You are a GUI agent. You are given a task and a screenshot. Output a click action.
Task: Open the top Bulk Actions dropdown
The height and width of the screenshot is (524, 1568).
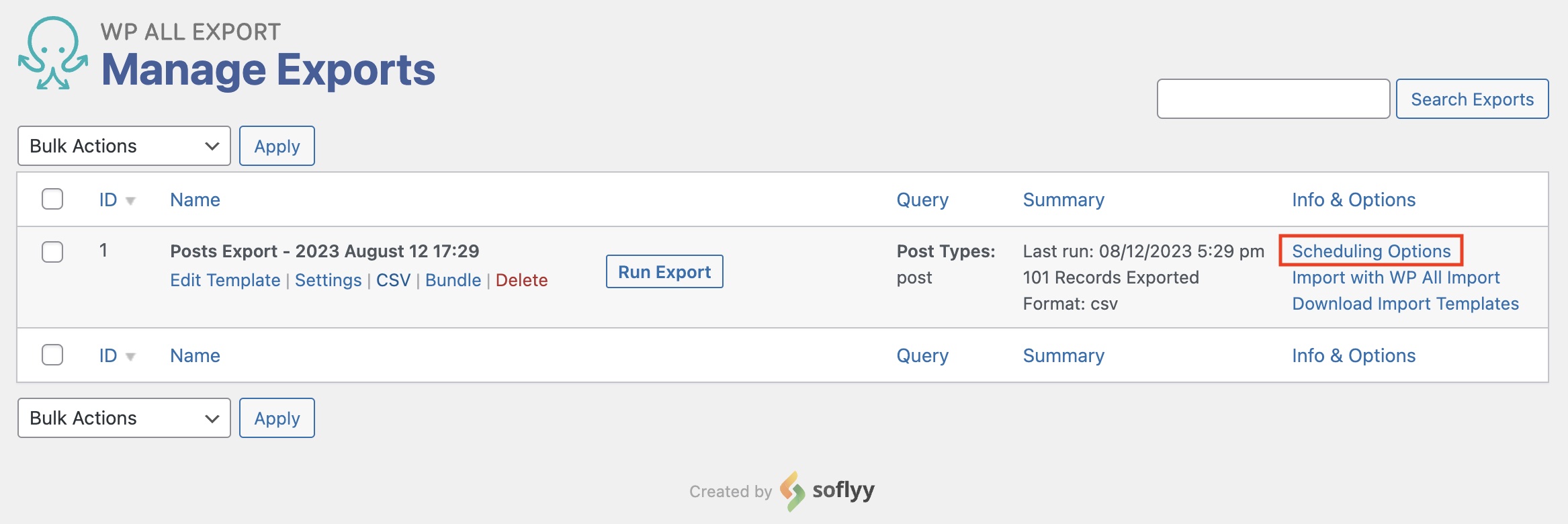coord(124,146)
